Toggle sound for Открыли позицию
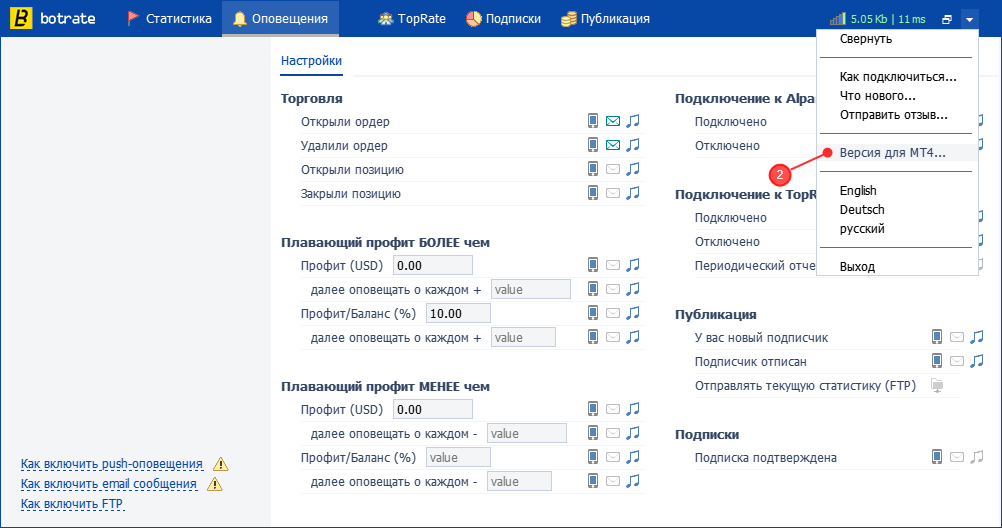This screenshot has height=528, width=1002. (x=633, y=169)
